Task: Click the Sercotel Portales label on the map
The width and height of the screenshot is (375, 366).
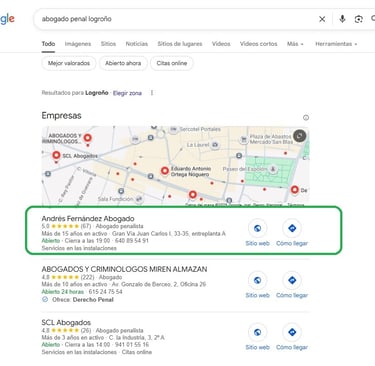Action: pyautogui.click(x=200, y=129)
